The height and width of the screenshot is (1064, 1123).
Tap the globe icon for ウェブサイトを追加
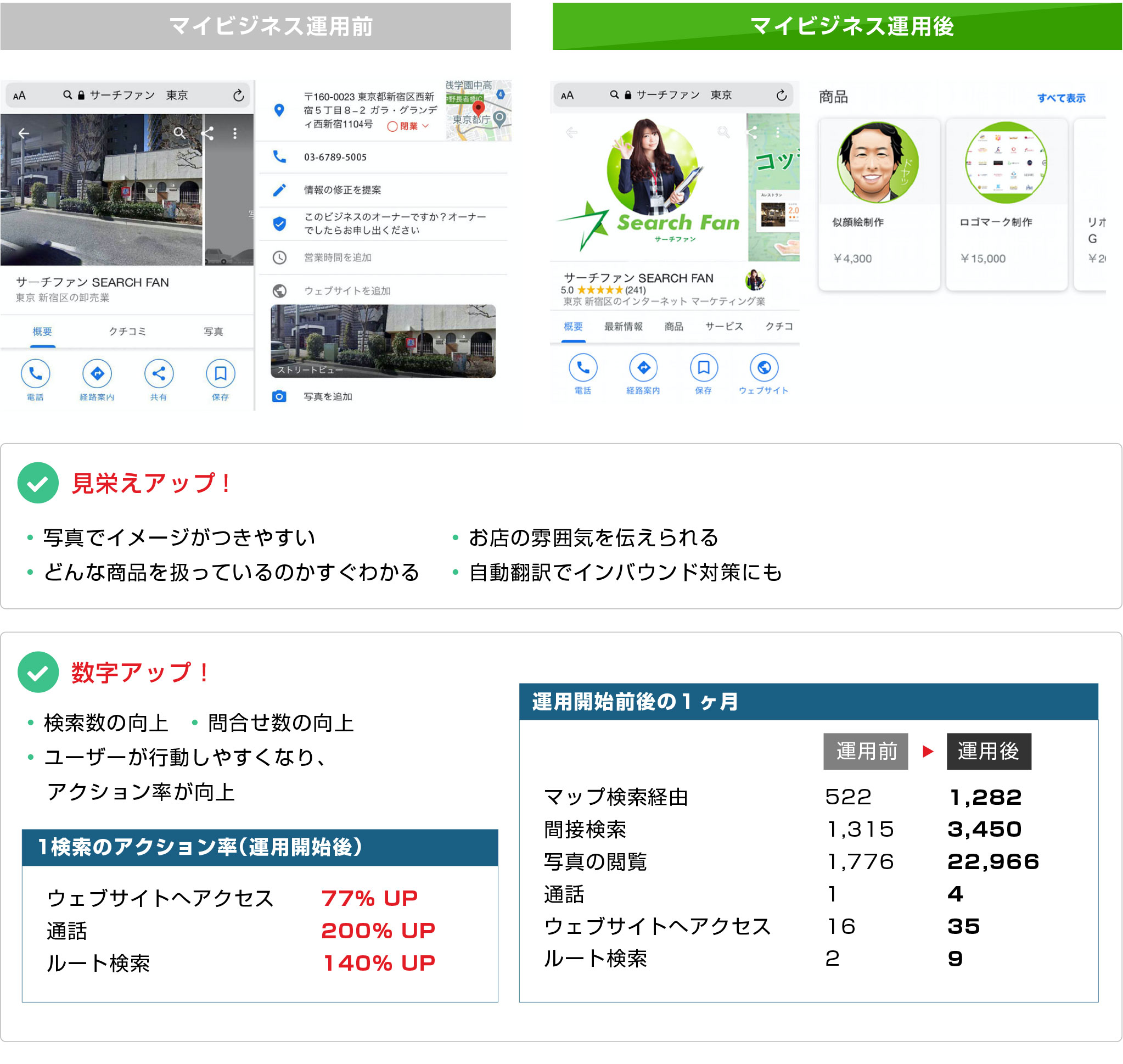(279, 291)
